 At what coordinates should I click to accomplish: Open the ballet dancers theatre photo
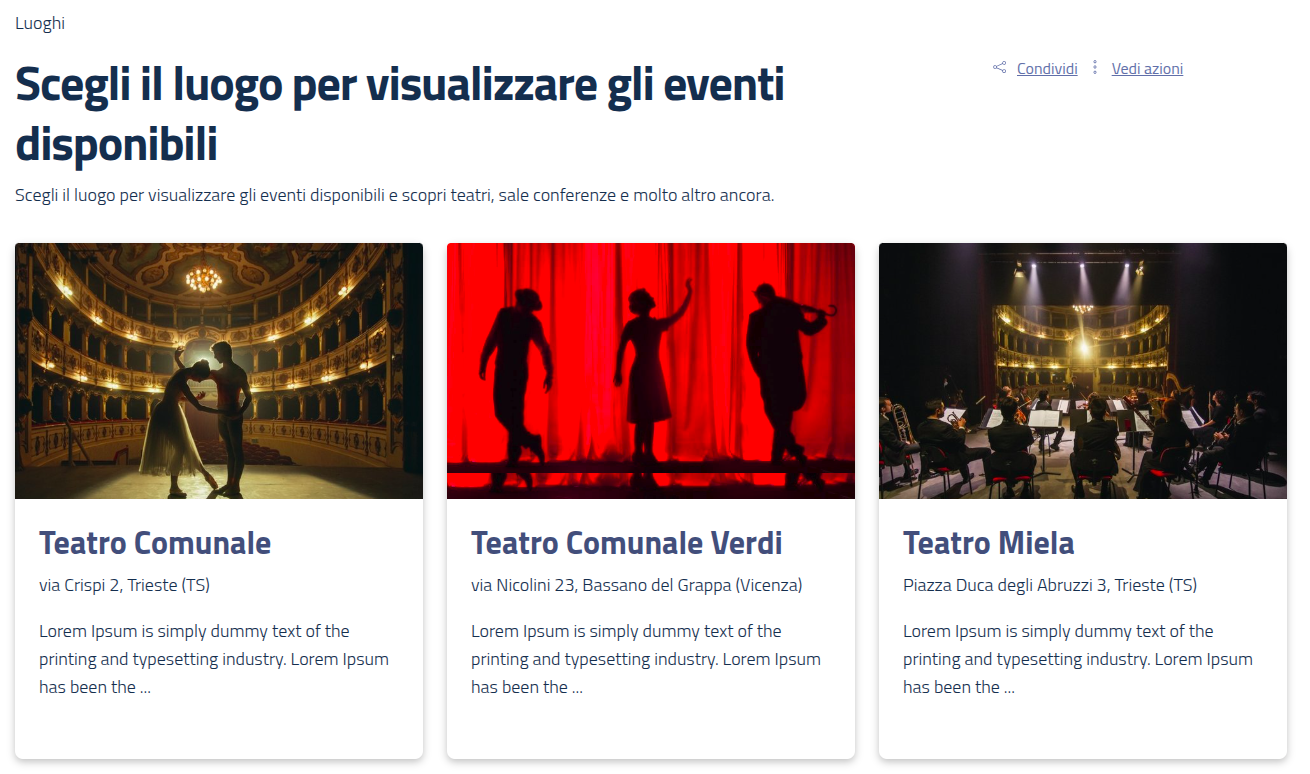pyautogui.click(x=219, y=371)
